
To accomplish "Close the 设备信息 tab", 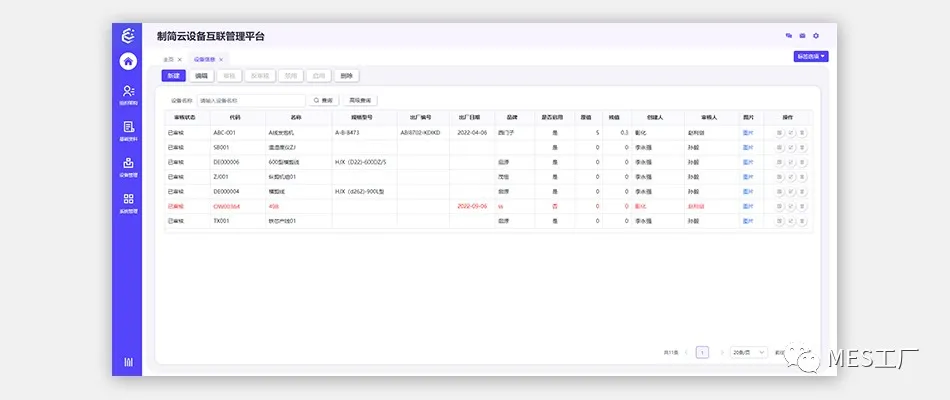I will click(223, 60).
